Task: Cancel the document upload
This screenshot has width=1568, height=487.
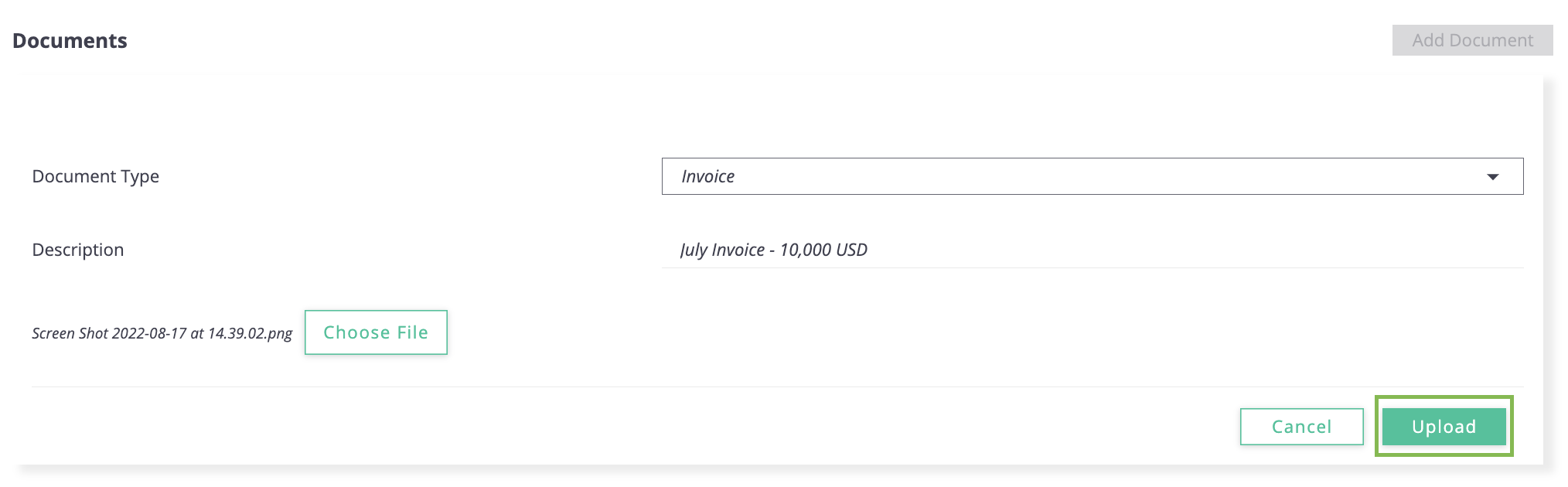Action: point(1301,427)
